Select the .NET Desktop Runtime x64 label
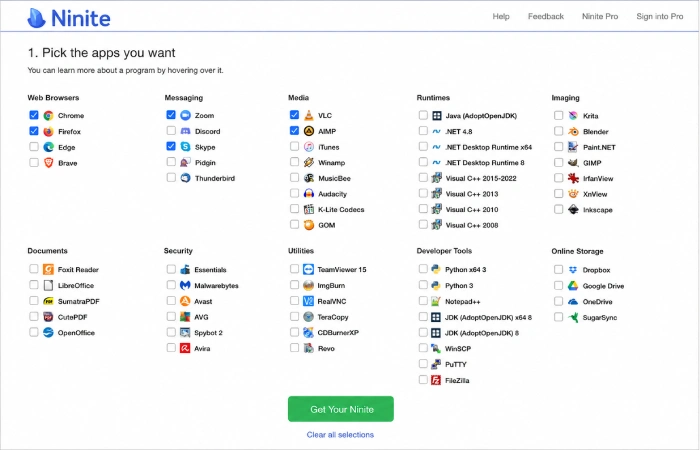Screen dimensions: 700x450 [488, 147]
